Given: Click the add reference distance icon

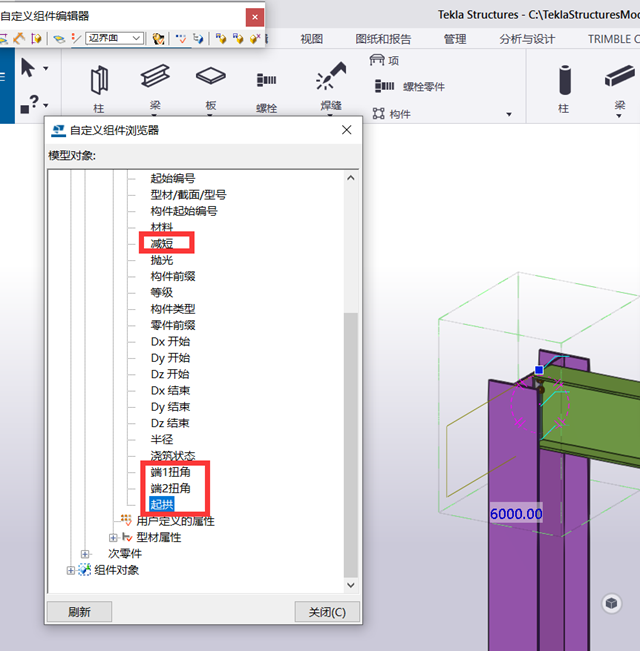Looking at the screenshot, I should tap(37, 39).
